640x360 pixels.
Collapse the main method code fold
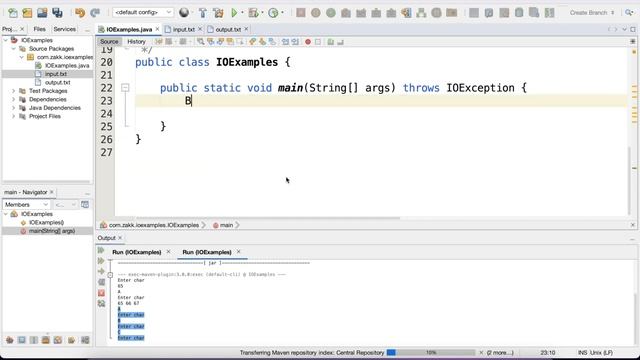[x=125, y=88]
